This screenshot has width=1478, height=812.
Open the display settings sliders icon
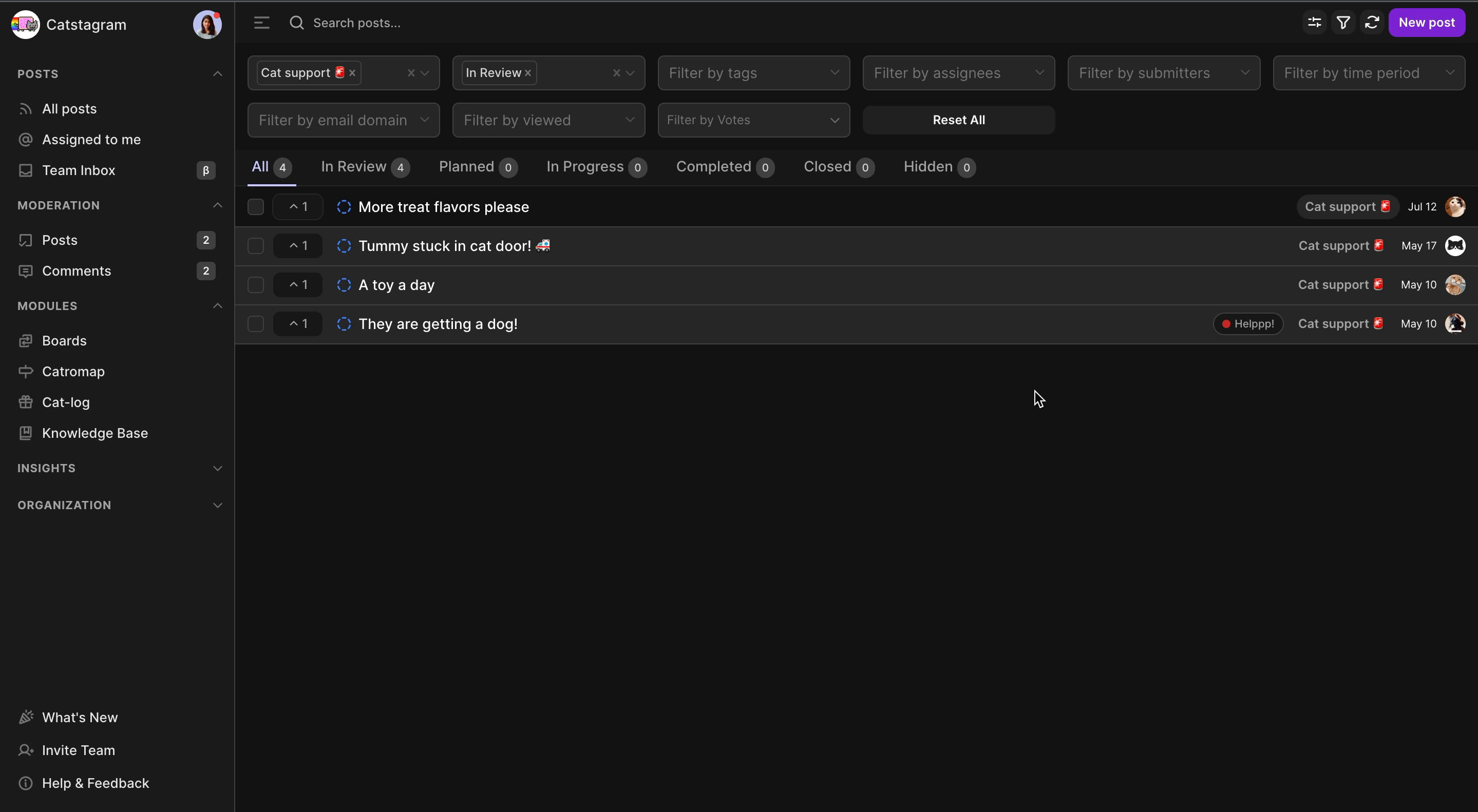pos(1315,23)
